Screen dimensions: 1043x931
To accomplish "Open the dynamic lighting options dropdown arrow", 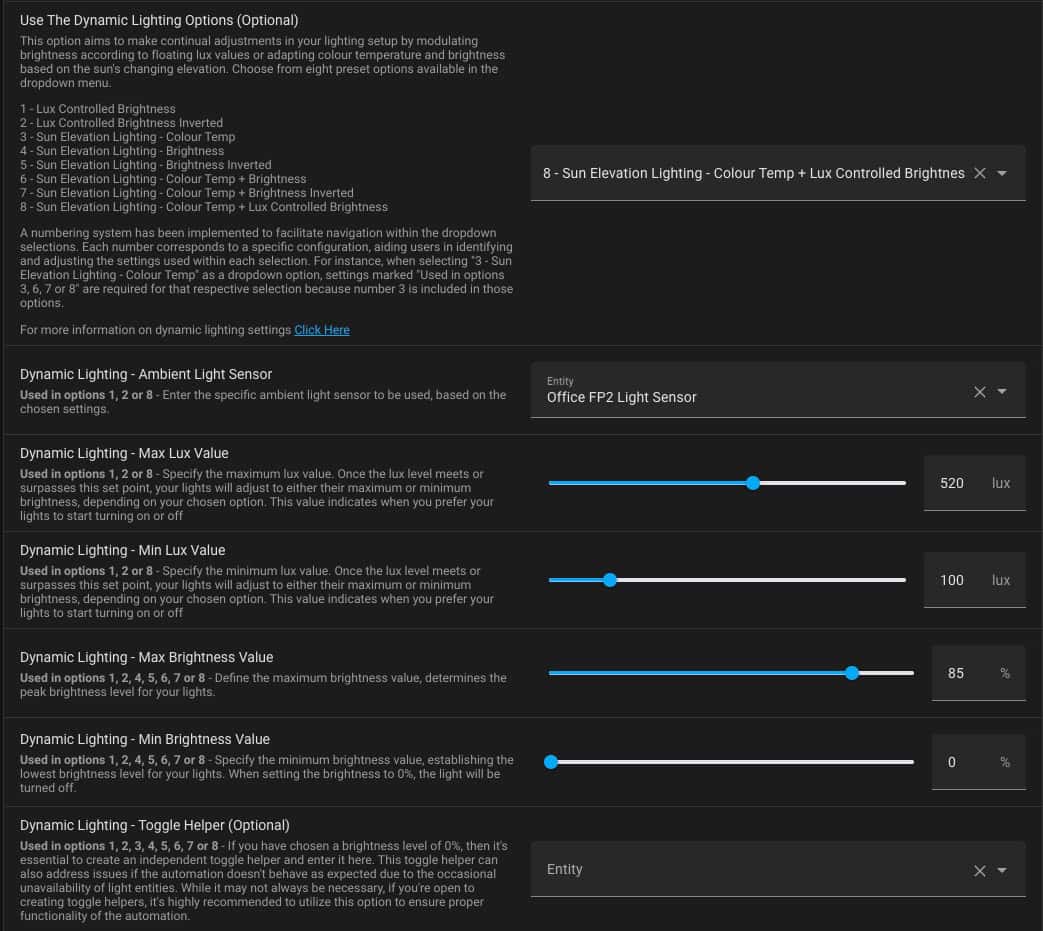I will tap(1002, 174).
